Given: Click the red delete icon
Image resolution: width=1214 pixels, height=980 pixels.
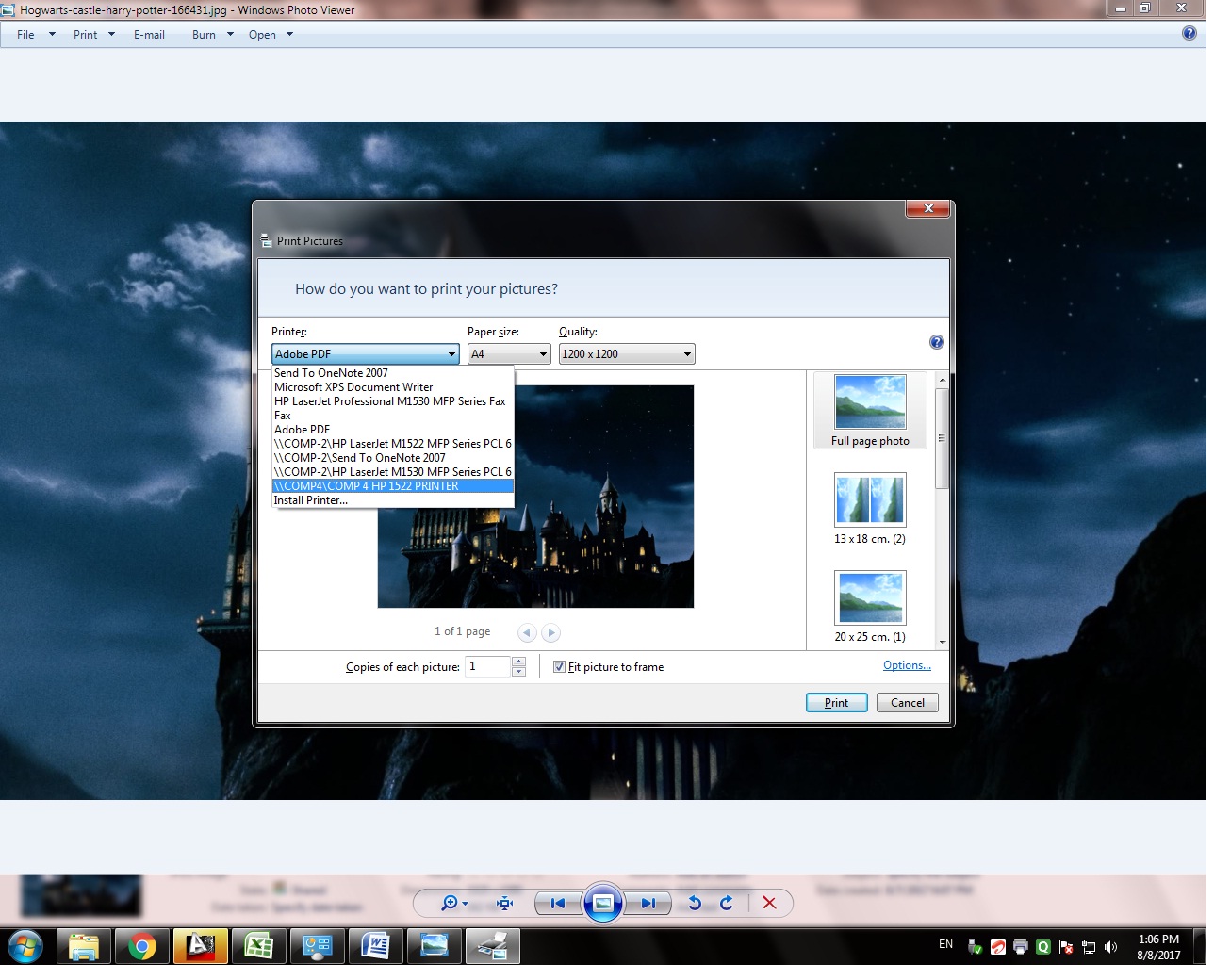Looking at the screenshot, I should point(769,903).
